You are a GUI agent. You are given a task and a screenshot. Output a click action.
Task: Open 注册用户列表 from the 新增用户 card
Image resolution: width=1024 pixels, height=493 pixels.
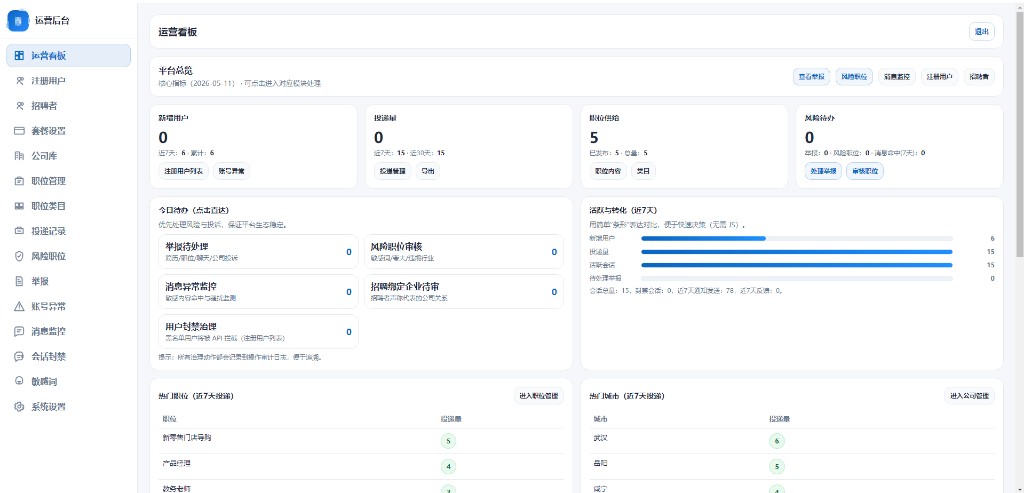click(x=183, y=171)
